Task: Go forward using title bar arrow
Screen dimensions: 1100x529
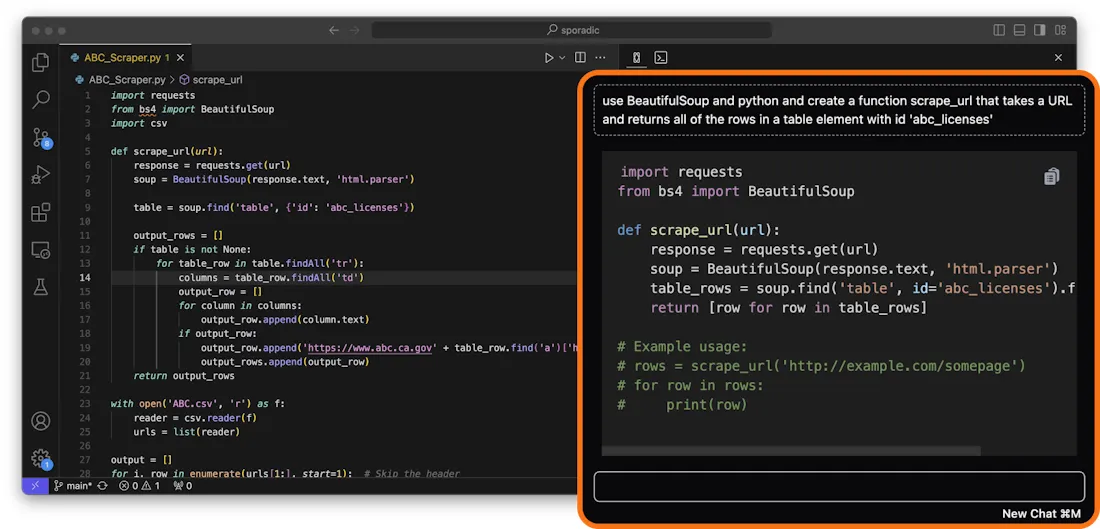Action: point(354,30)
